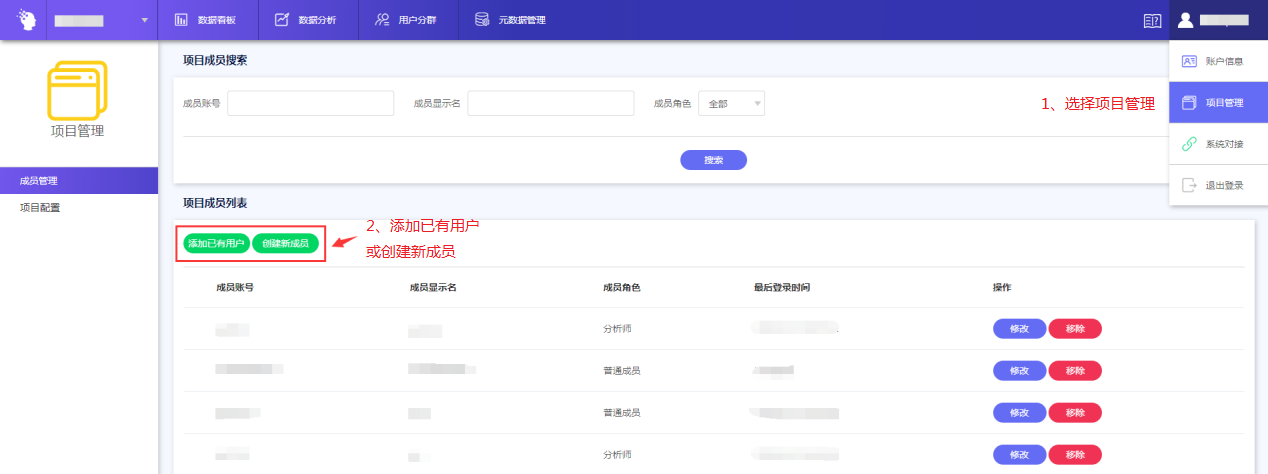Open the help document icon in header
The width and height of the screenshot is (1268, 474).
[1151, 20]
